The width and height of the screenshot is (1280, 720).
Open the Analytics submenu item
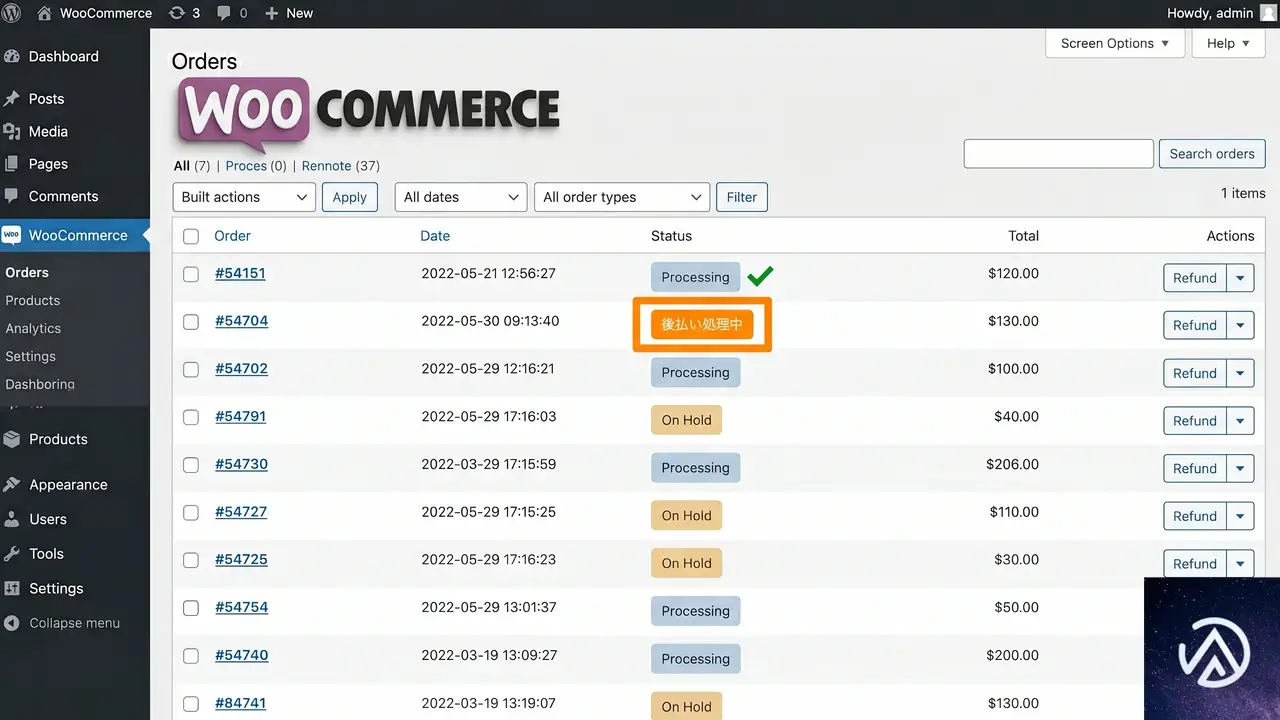tap(33, 328)
